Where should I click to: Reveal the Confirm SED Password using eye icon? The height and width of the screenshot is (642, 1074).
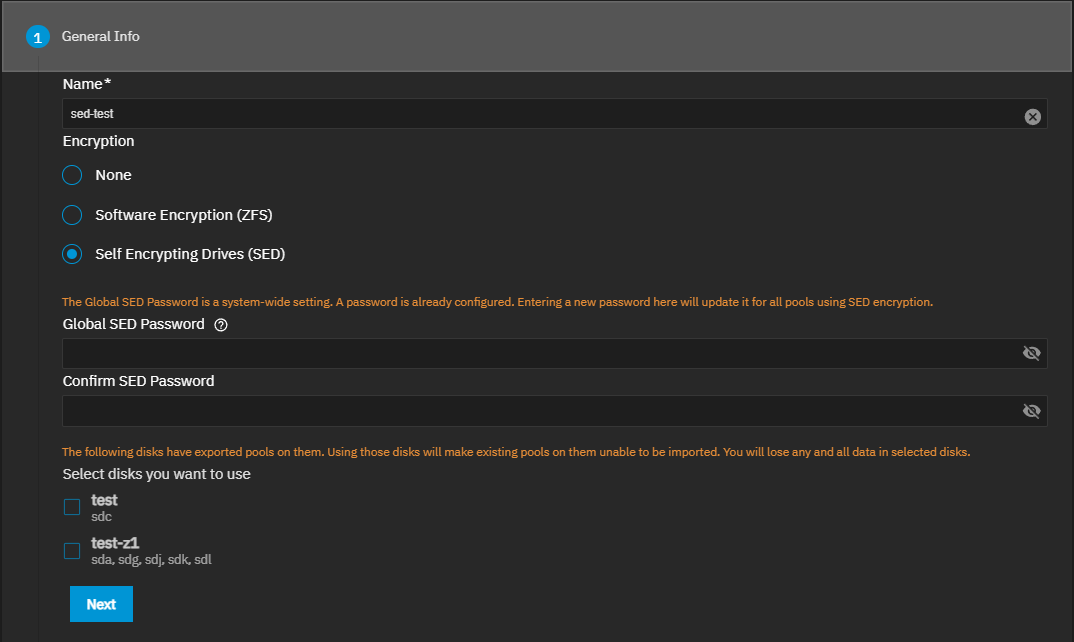coord(1032,411)
